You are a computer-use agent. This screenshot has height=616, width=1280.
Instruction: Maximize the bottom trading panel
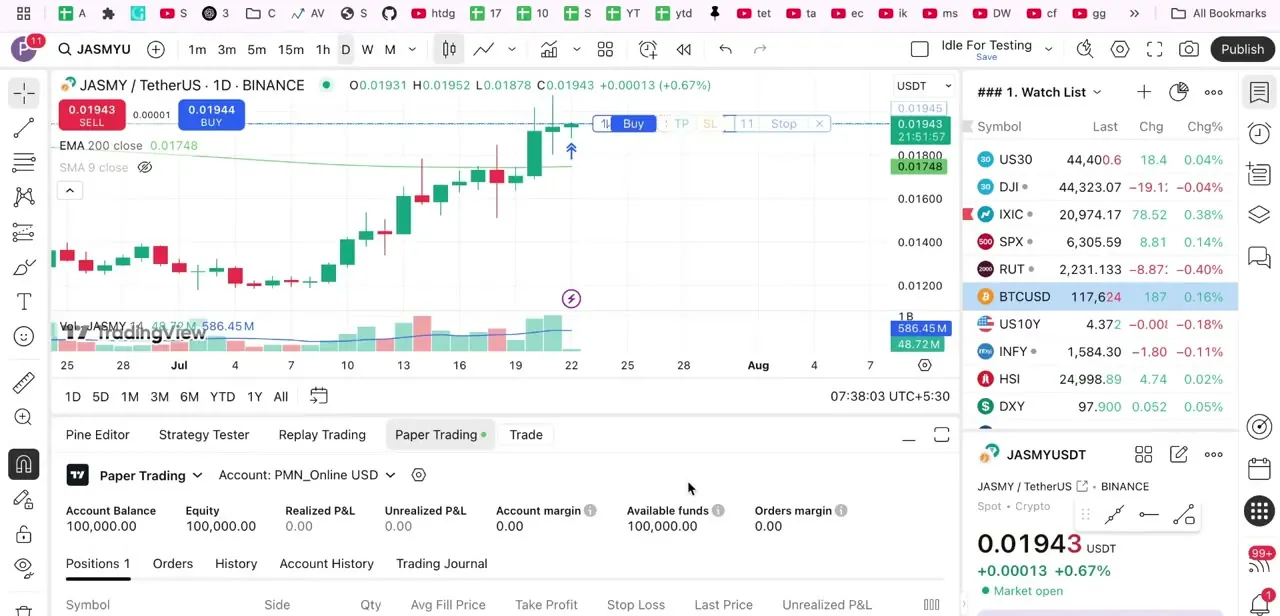[x=942, y=435]
